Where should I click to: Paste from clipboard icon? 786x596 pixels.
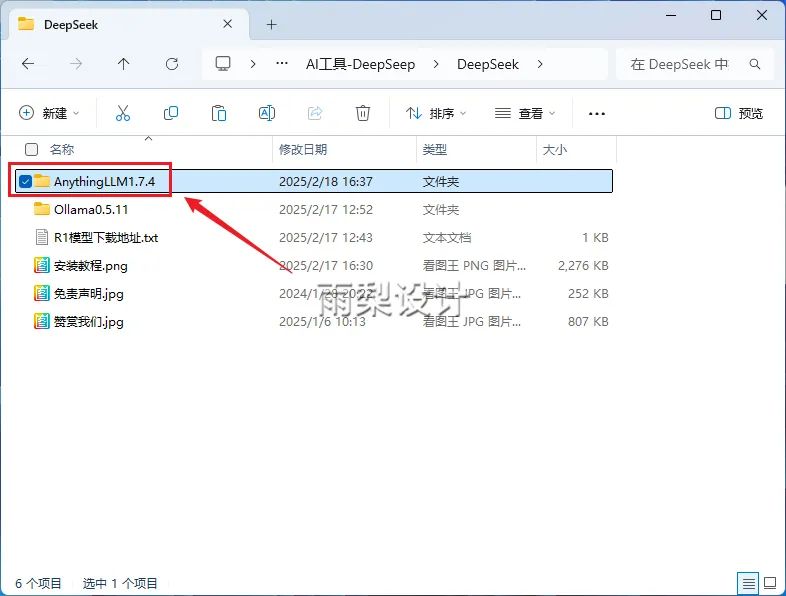coord(219,113)
